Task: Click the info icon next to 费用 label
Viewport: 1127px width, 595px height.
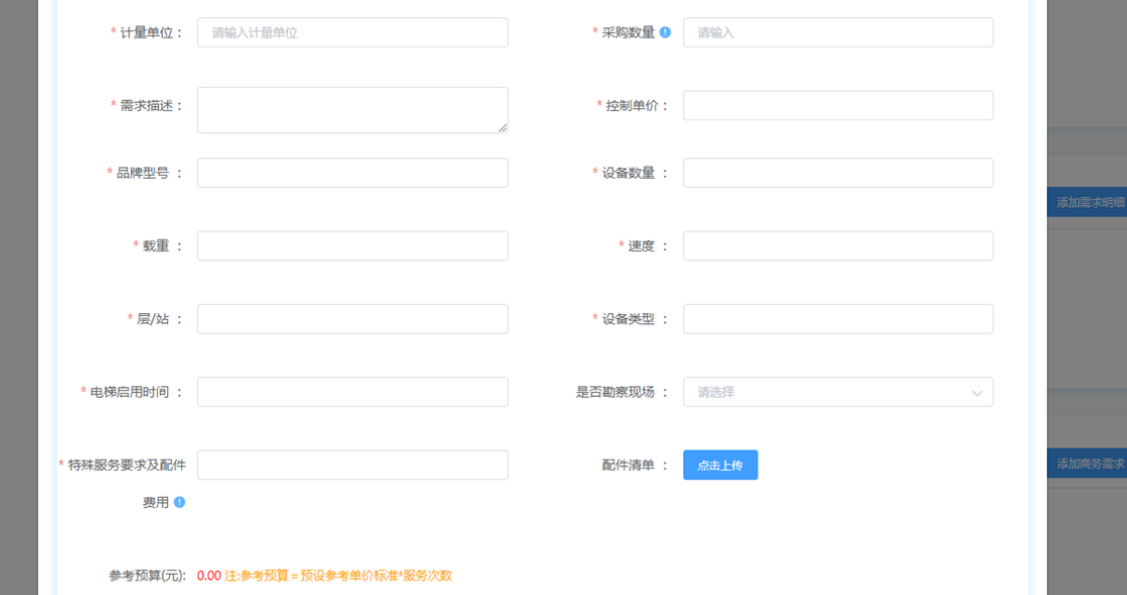Action: [x=179, y=502]
